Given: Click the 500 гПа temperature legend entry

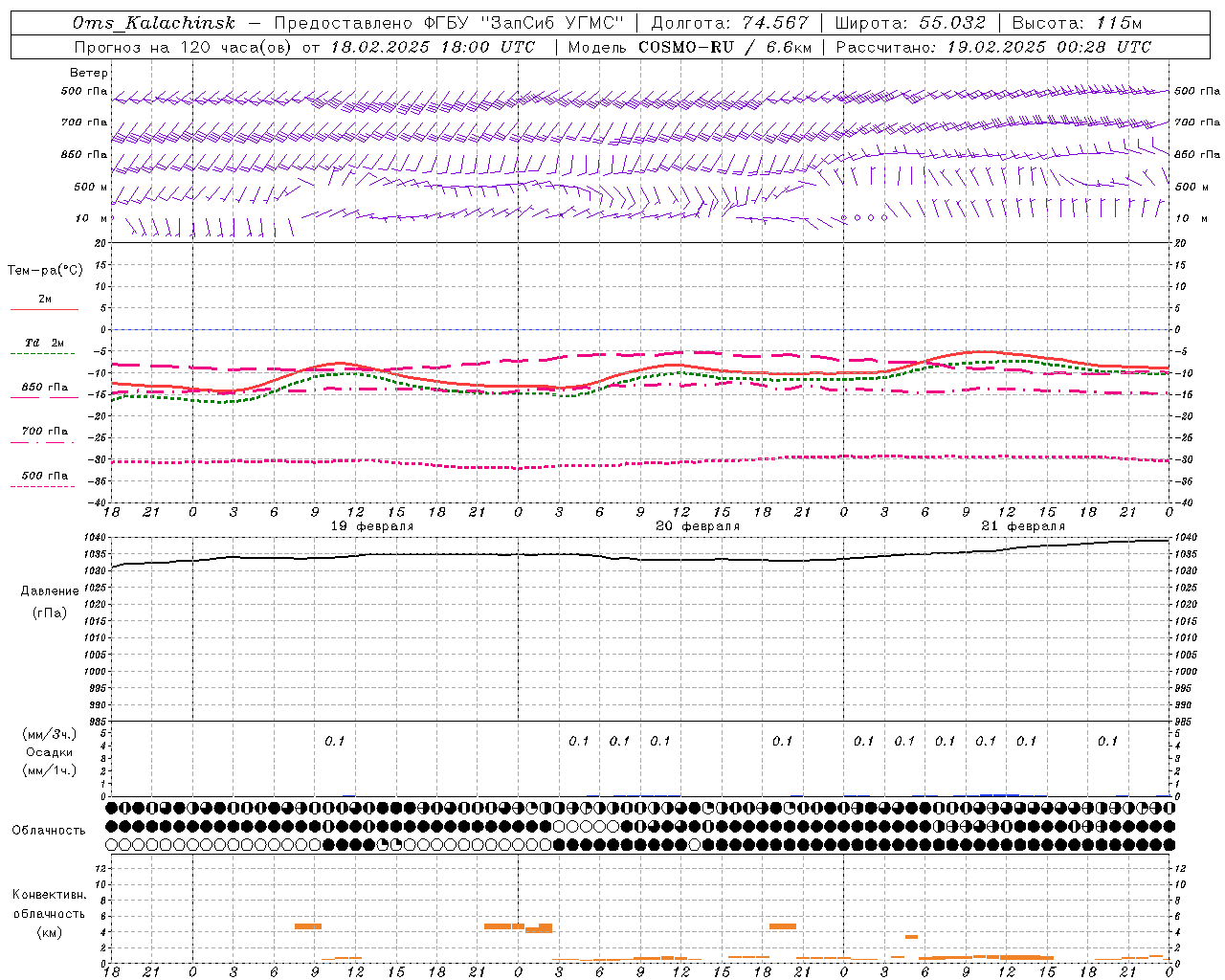Looking at the screenshot, I should coord(44,476).
